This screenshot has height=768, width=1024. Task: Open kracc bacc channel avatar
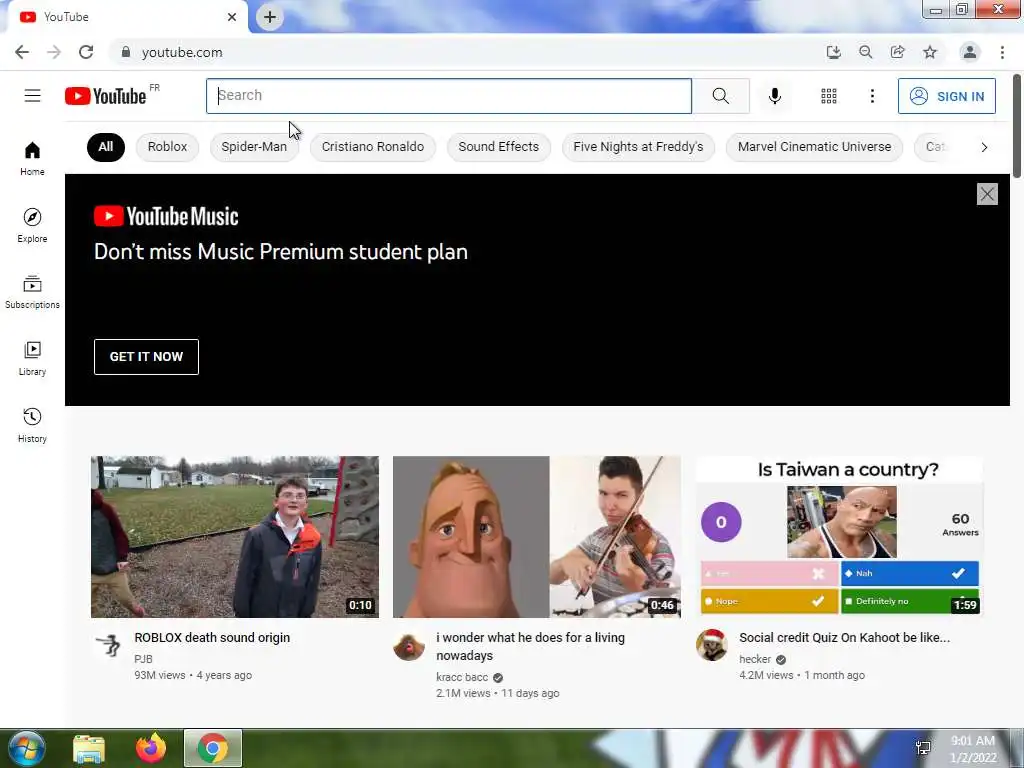pos(409,647)
